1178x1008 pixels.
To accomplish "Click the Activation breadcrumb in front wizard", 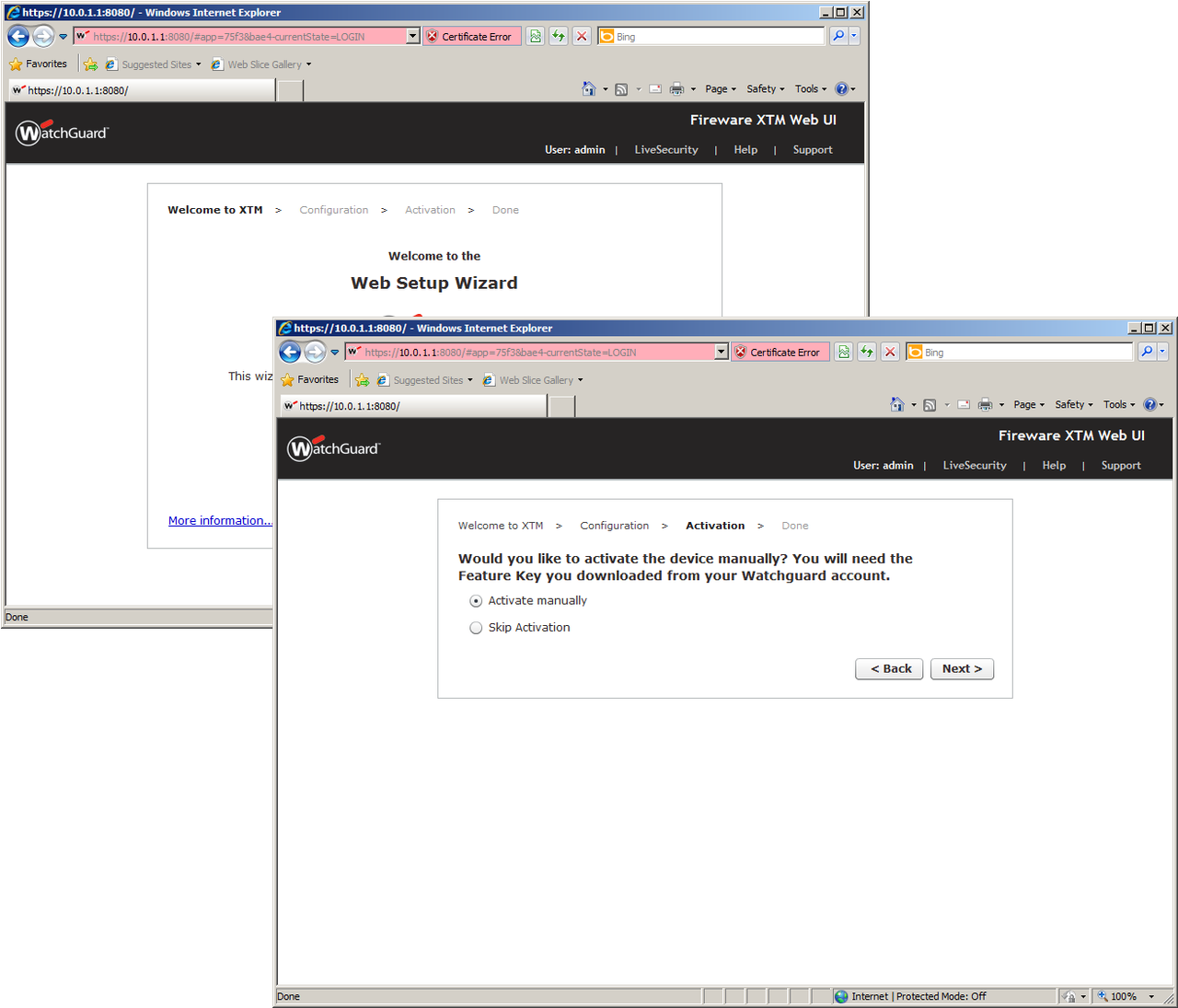I will (x=715, y=527).
